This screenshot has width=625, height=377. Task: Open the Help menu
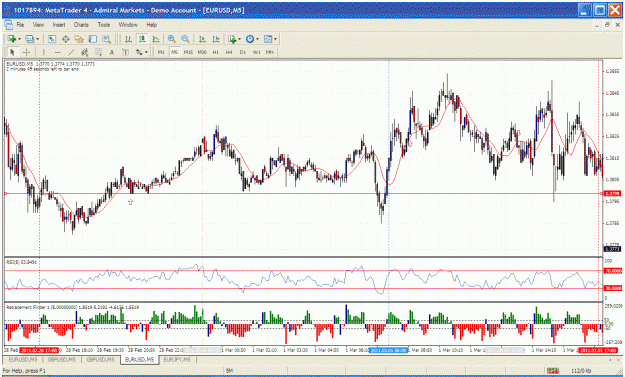click(x=151, y=25)
